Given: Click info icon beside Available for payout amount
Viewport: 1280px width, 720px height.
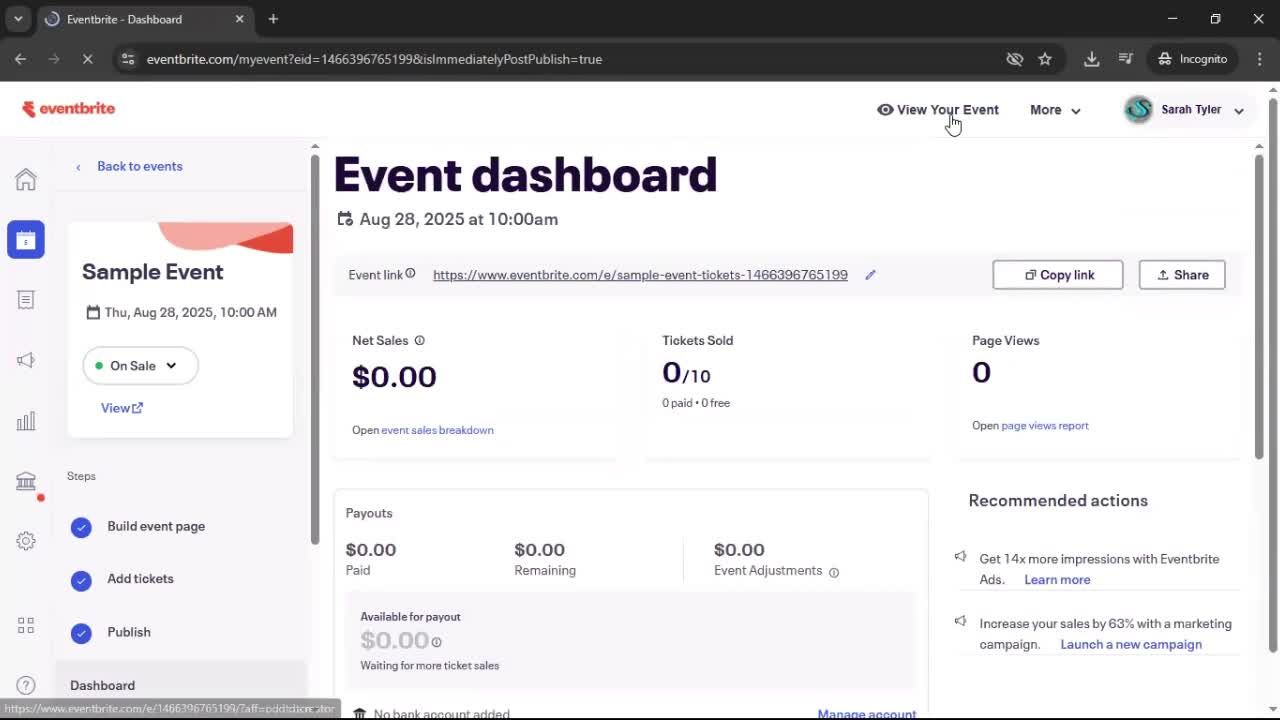Looking at the screenshot, I should pyautogui.click(x=437, y=642).
